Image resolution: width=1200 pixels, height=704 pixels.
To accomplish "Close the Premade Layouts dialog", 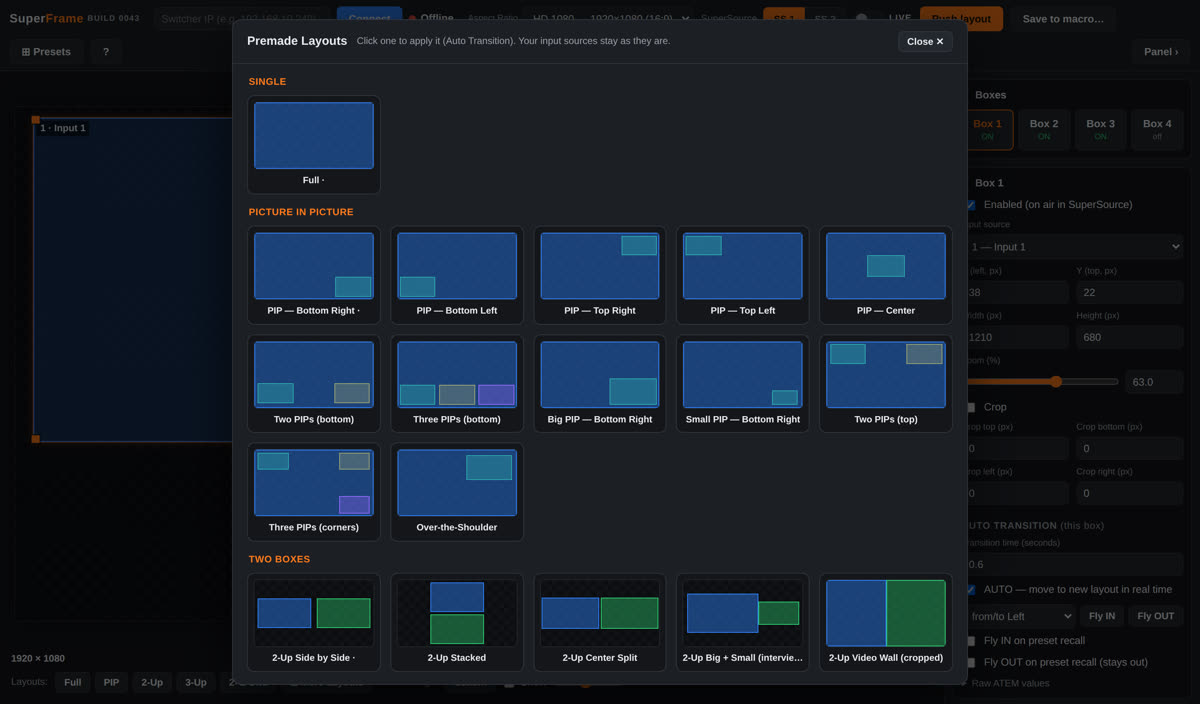I will [x=925, y=41].
